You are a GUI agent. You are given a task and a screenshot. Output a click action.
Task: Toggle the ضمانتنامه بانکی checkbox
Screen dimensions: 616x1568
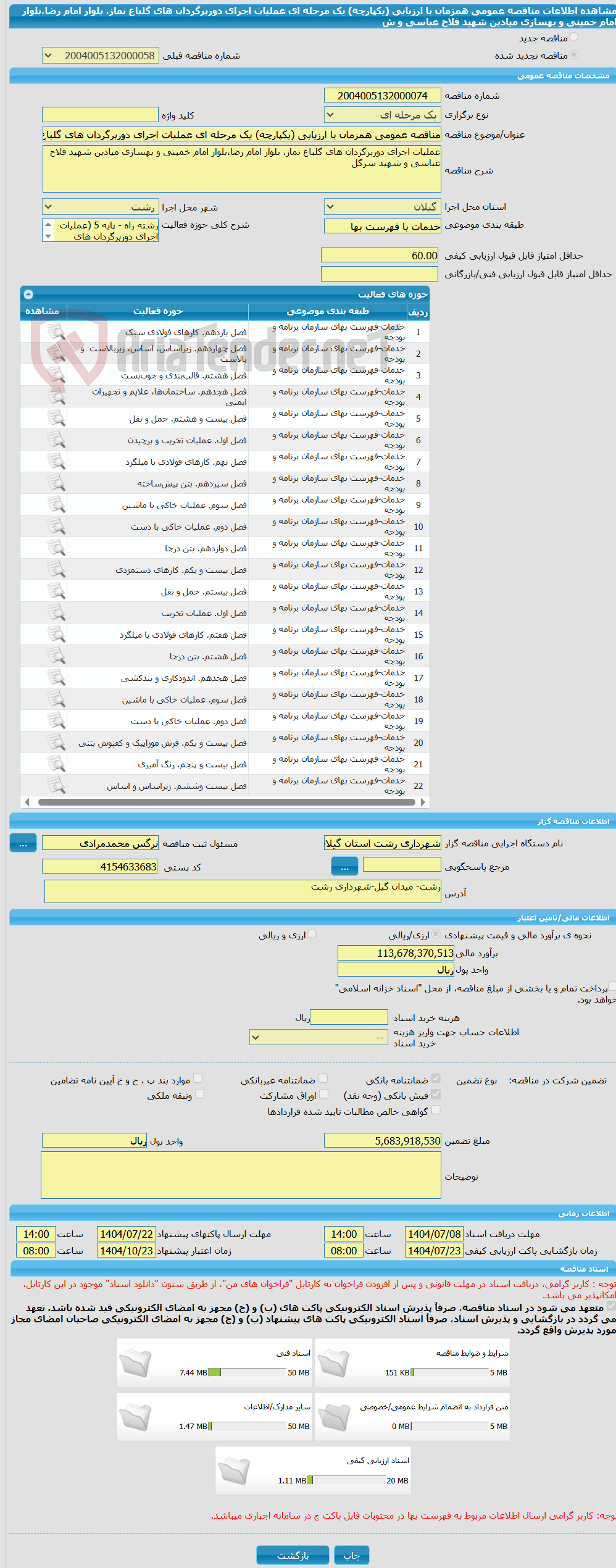[436, 1078]
